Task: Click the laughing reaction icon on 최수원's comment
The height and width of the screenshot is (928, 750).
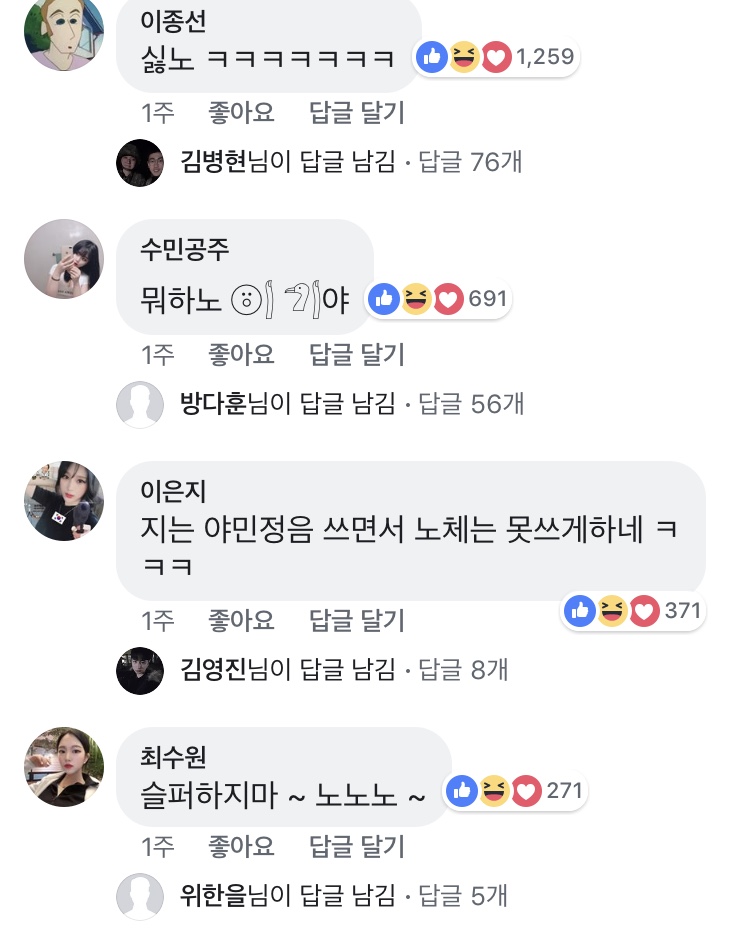Action: (493, 791)
